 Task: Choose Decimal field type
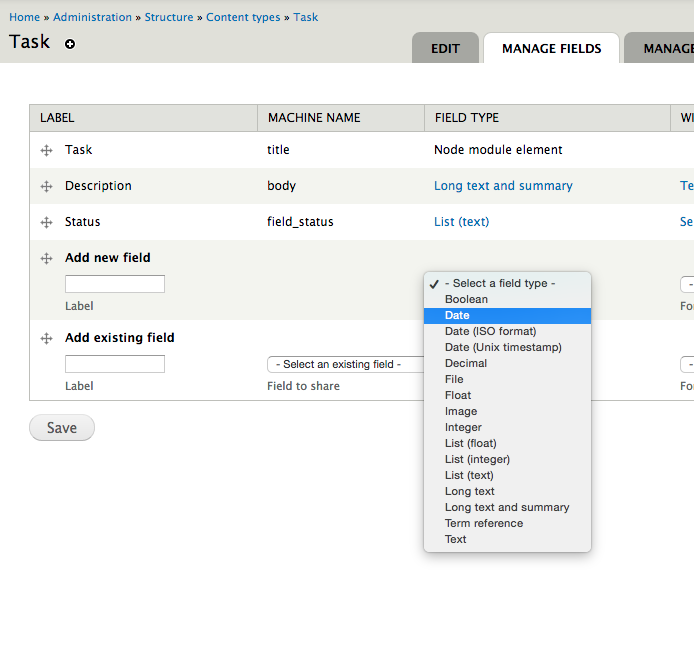coord(507,363)
